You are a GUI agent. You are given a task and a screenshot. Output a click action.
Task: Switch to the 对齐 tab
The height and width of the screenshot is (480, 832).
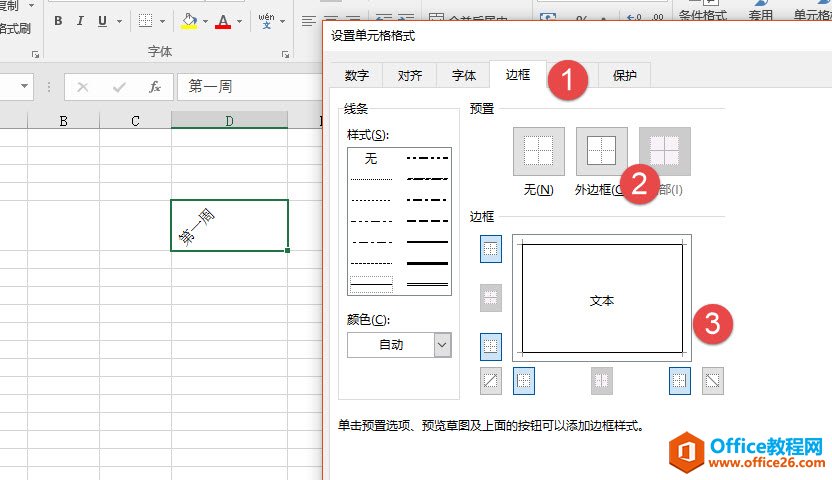[410, 75]
